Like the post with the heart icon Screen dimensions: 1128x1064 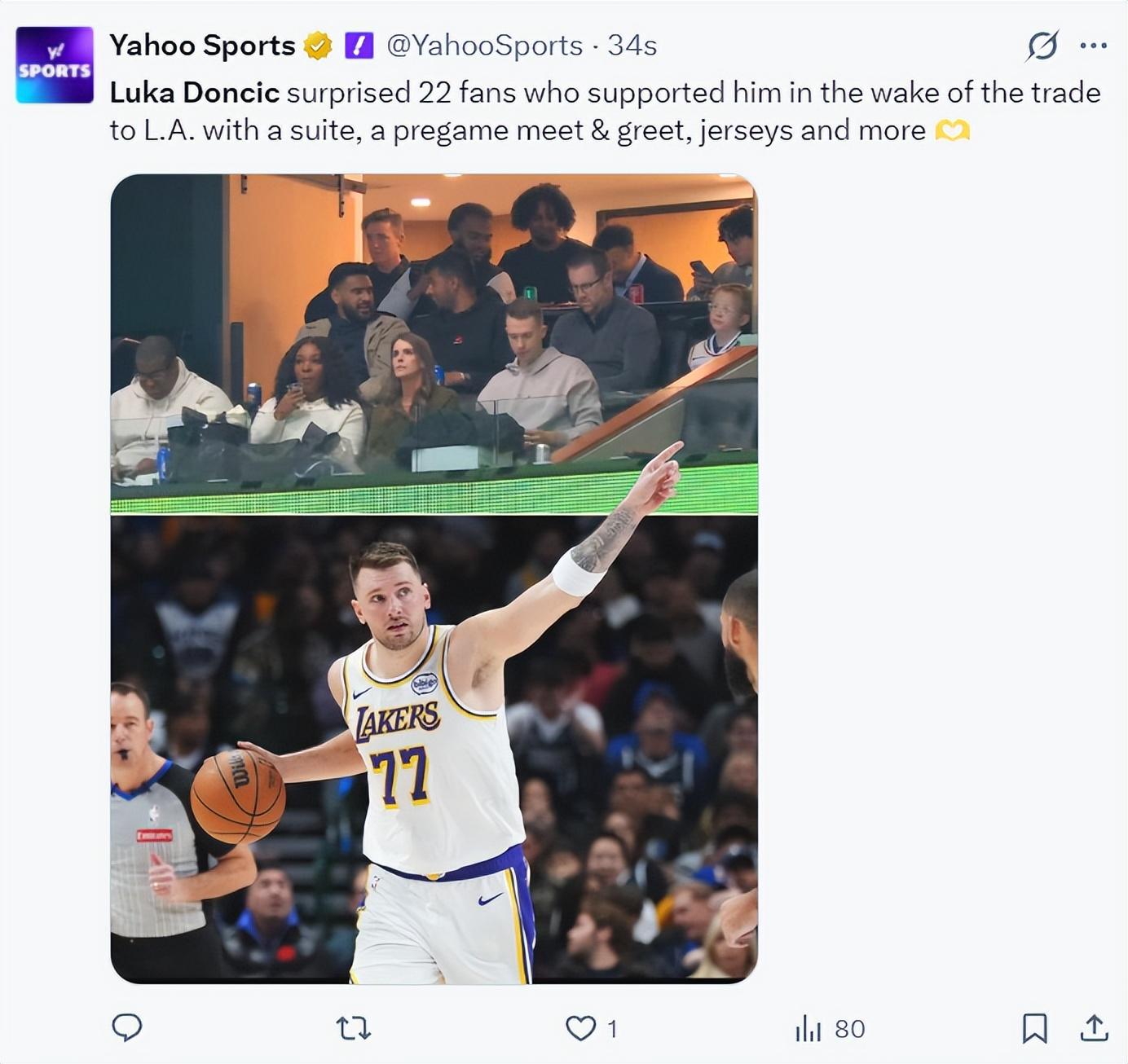[580, 1028]
